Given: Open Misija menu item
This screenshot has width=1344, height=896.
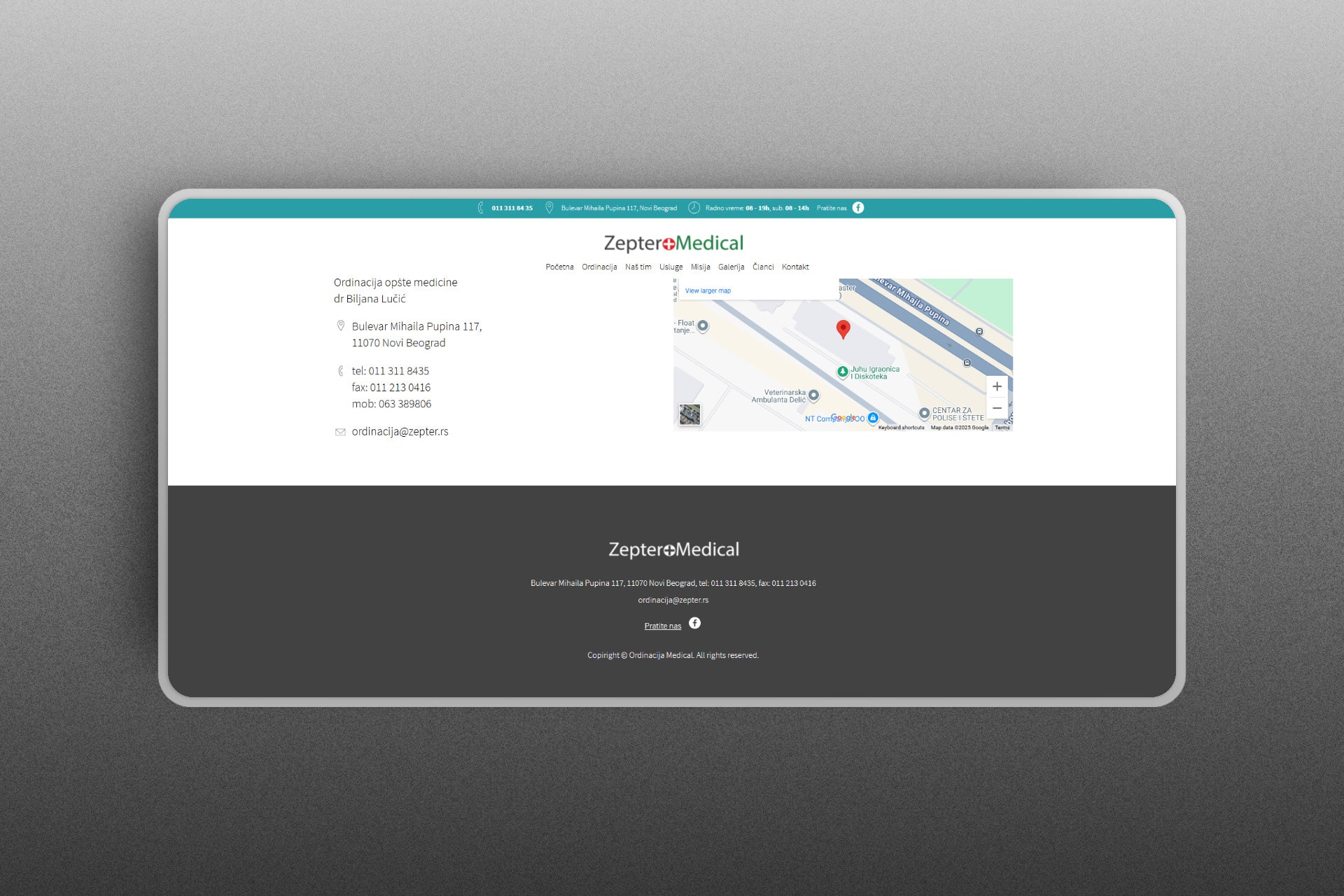Looking at the screenshot, I should pyautogui.click(x=700, y=267).
